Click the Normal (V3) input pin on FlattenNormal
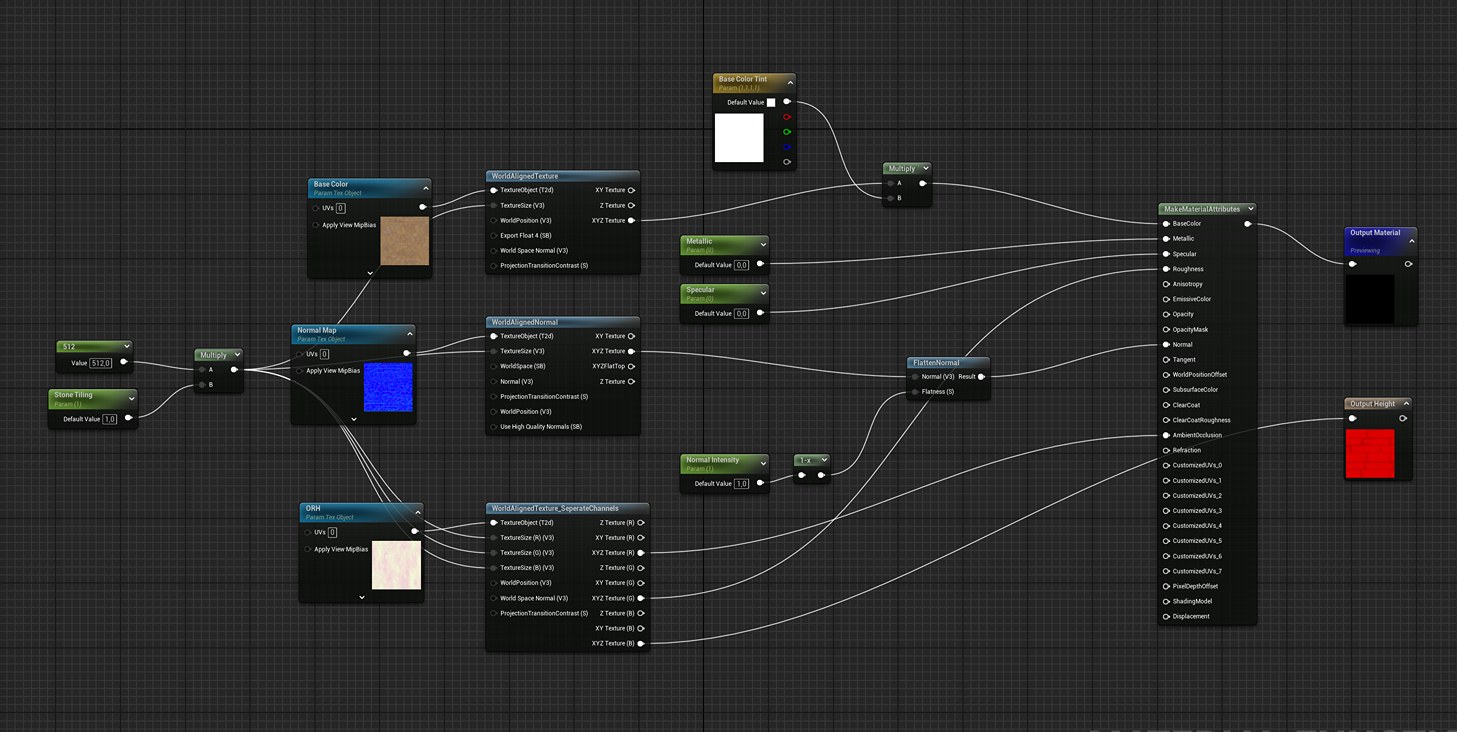The width and height of the screenshot is (1457, 732). click(x=913, y=377)
